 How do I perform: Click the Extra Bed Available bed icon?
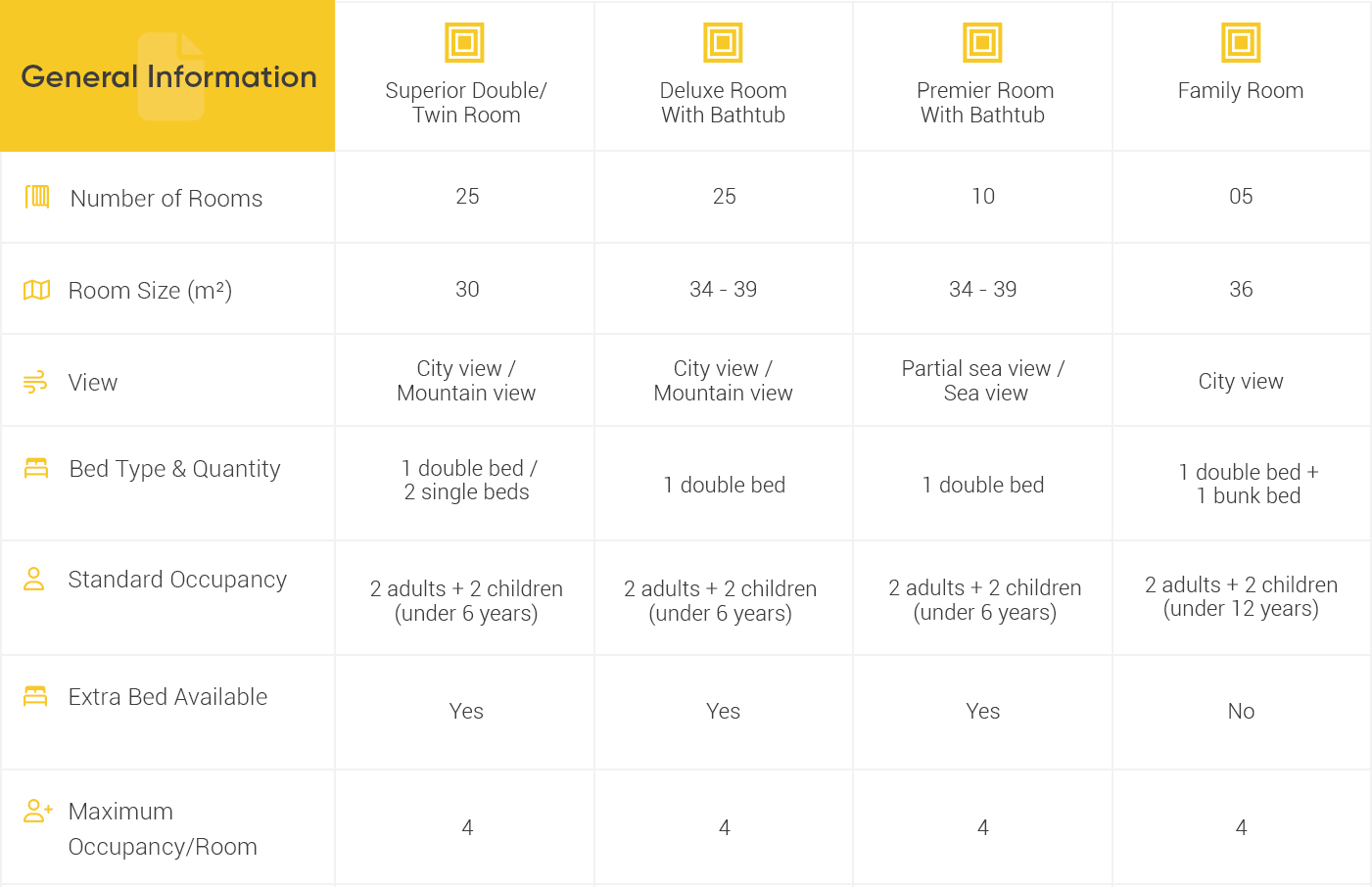[x=35, y=696]
